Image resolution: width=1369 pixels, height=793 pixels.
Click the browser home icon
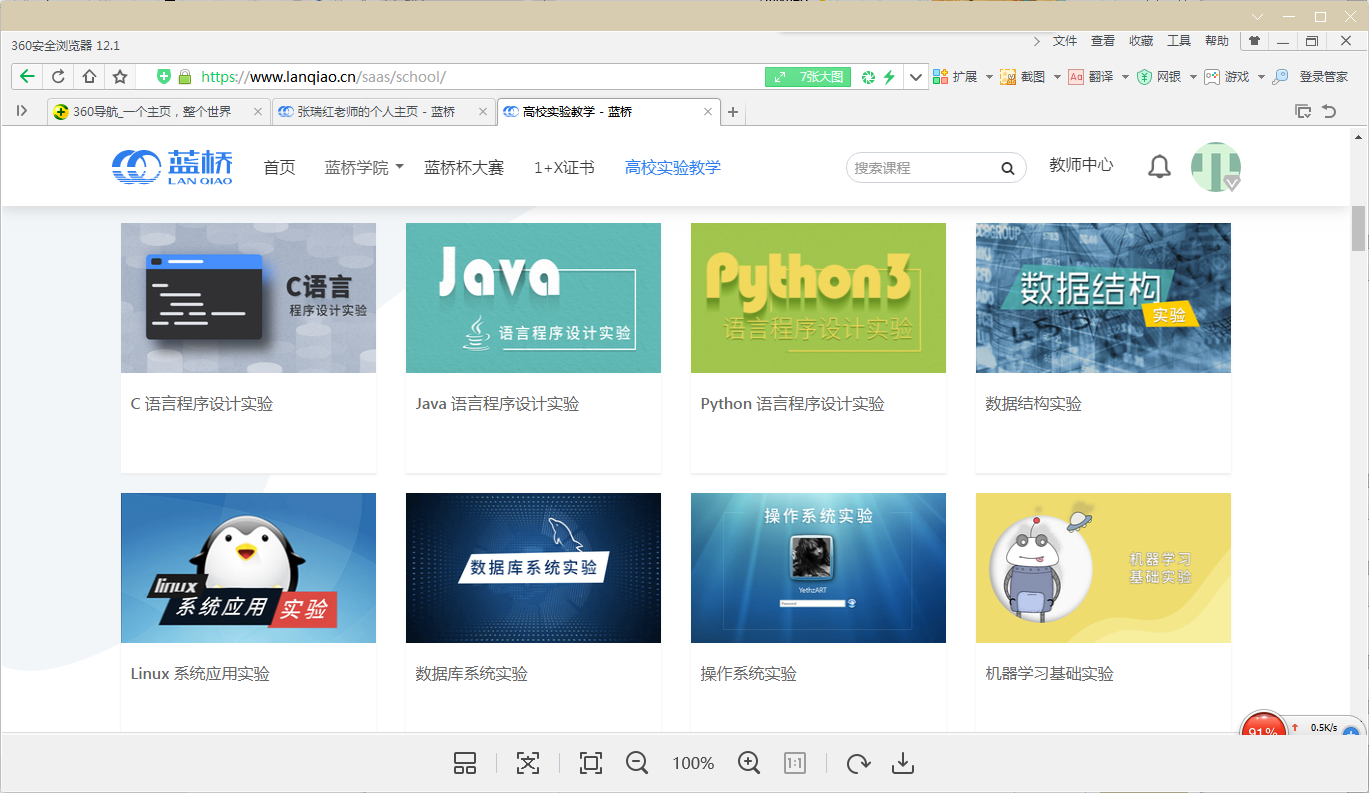(89, 77)
